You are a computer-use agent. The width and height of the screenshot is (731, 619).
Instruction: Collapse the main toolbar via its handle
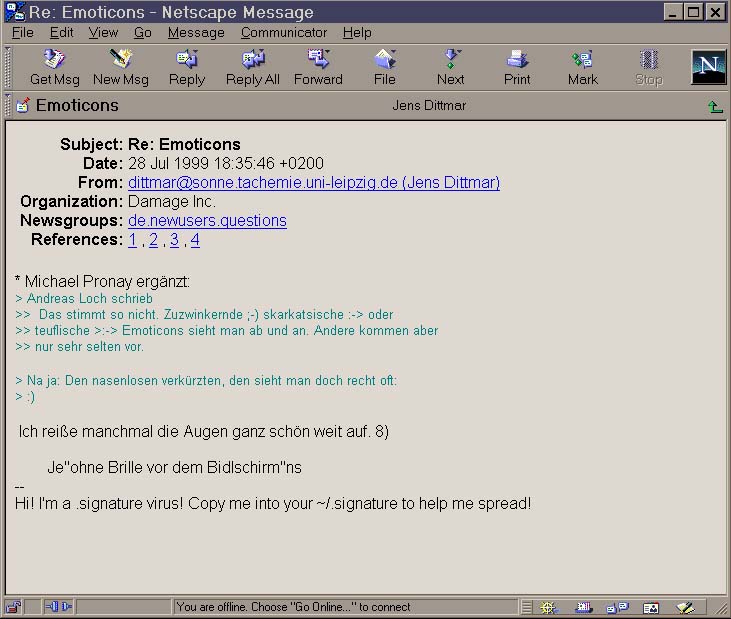click(x=7, y=68)
